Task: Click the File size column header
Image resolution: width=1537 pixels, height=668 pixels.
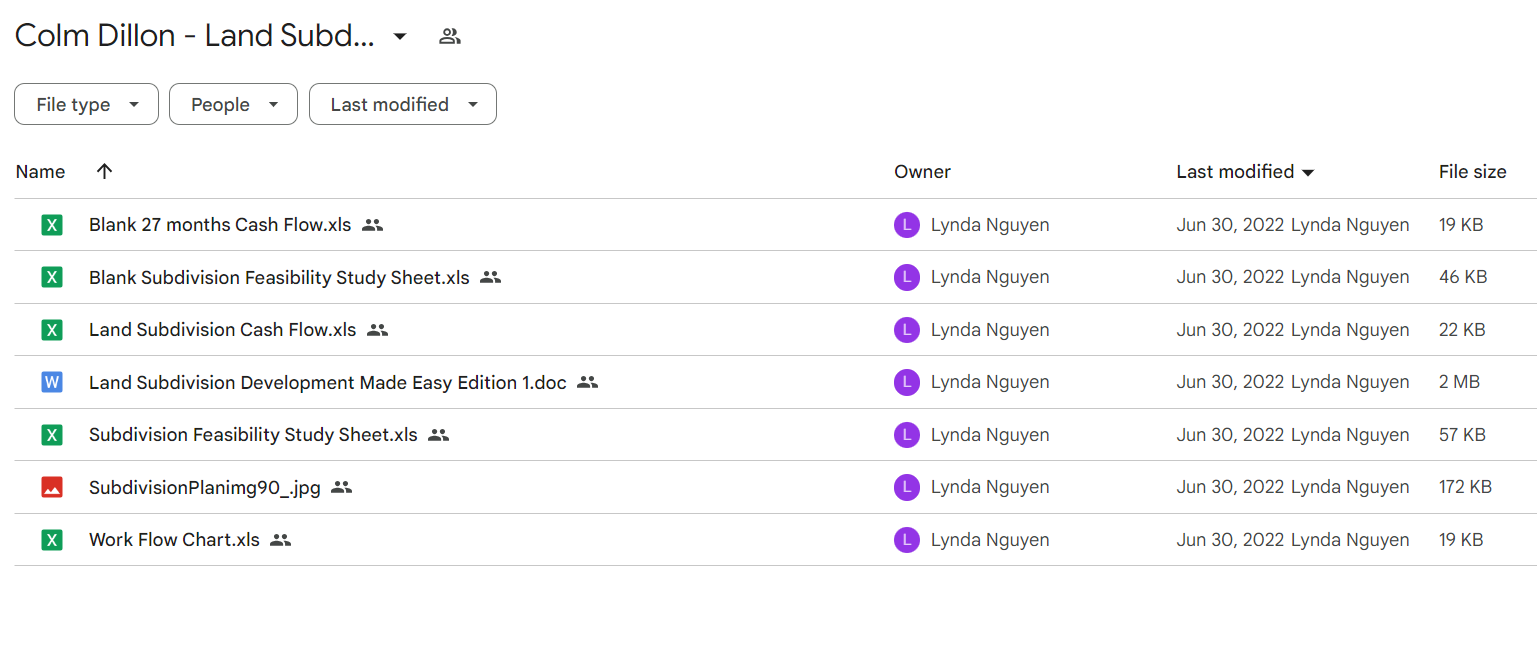Action: pos(1472,172)
